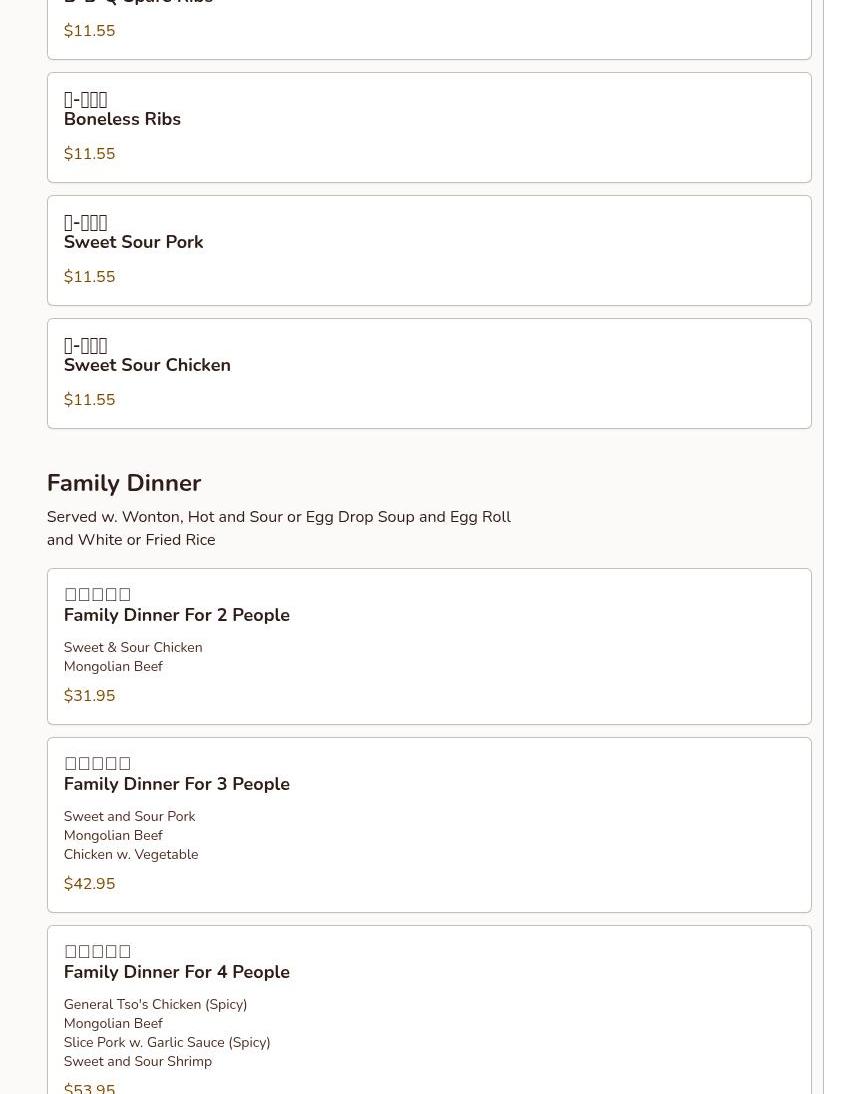844x1094 pixels.
Task: Select the Sweet Sour Pork dish title
Action: coord(133,243)
